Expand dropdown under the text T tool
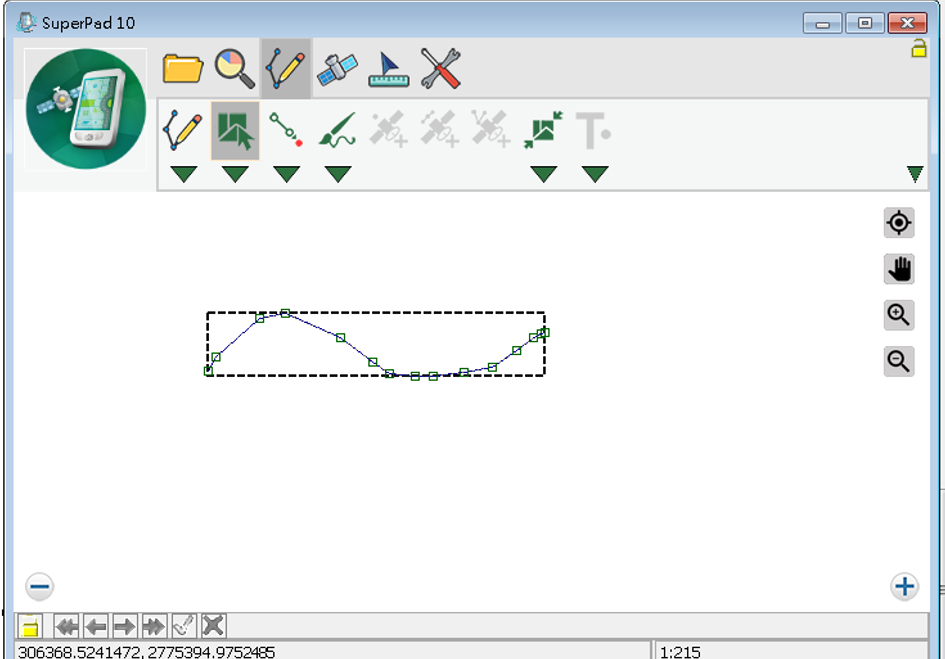The height and width of the screenshot is (659, 945). pos(595,174)
